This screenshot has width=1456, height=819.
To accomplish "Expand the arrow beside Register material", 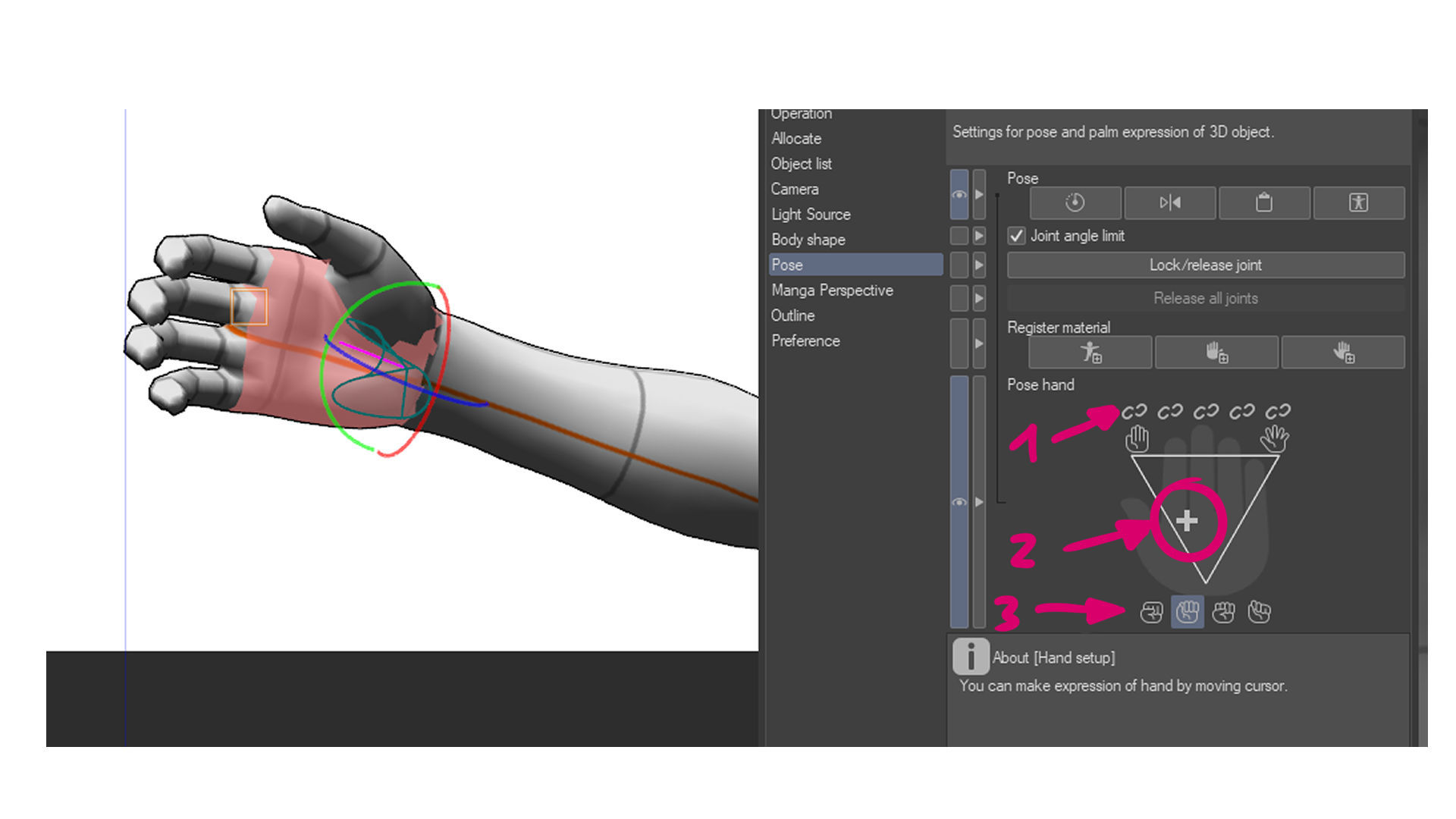I will click(979, 344).
